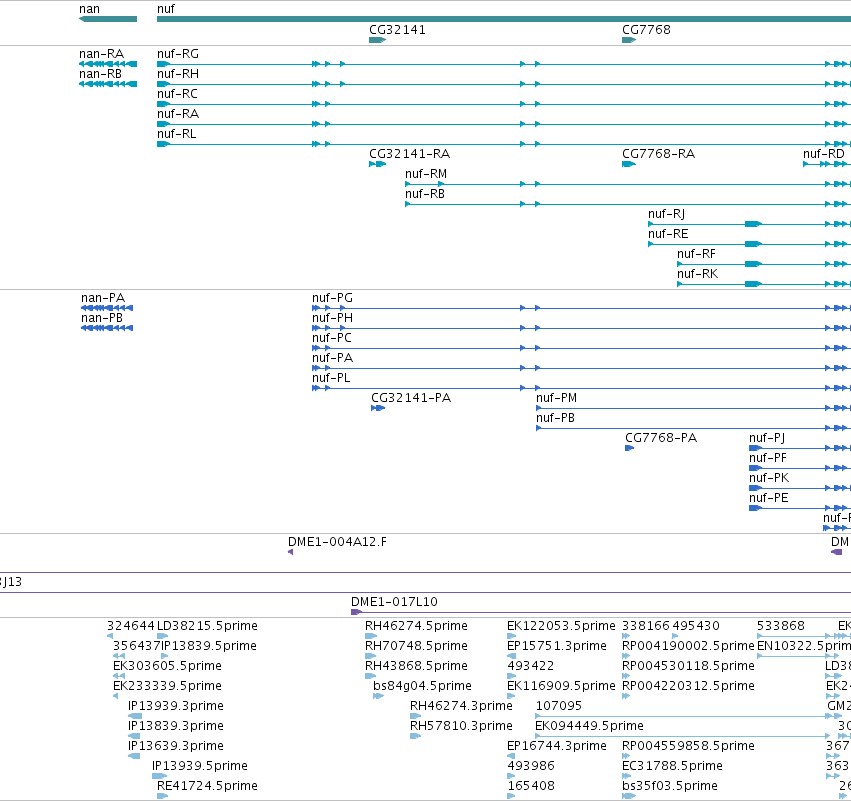Viewport: 851px width, 801px height.
Task: Click the 'nan' gene label
Action: pyautogui.click(x=89, y=9)
